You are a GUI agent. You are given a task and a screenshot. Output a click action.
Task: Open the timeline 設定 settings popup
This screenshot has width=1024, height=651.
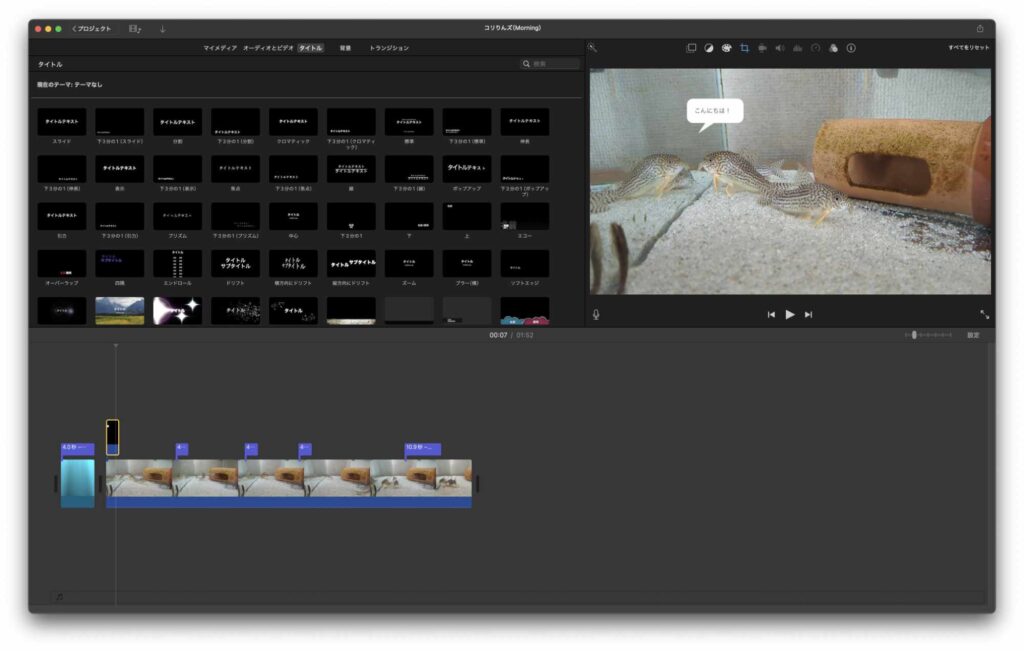tap(973, 335)
